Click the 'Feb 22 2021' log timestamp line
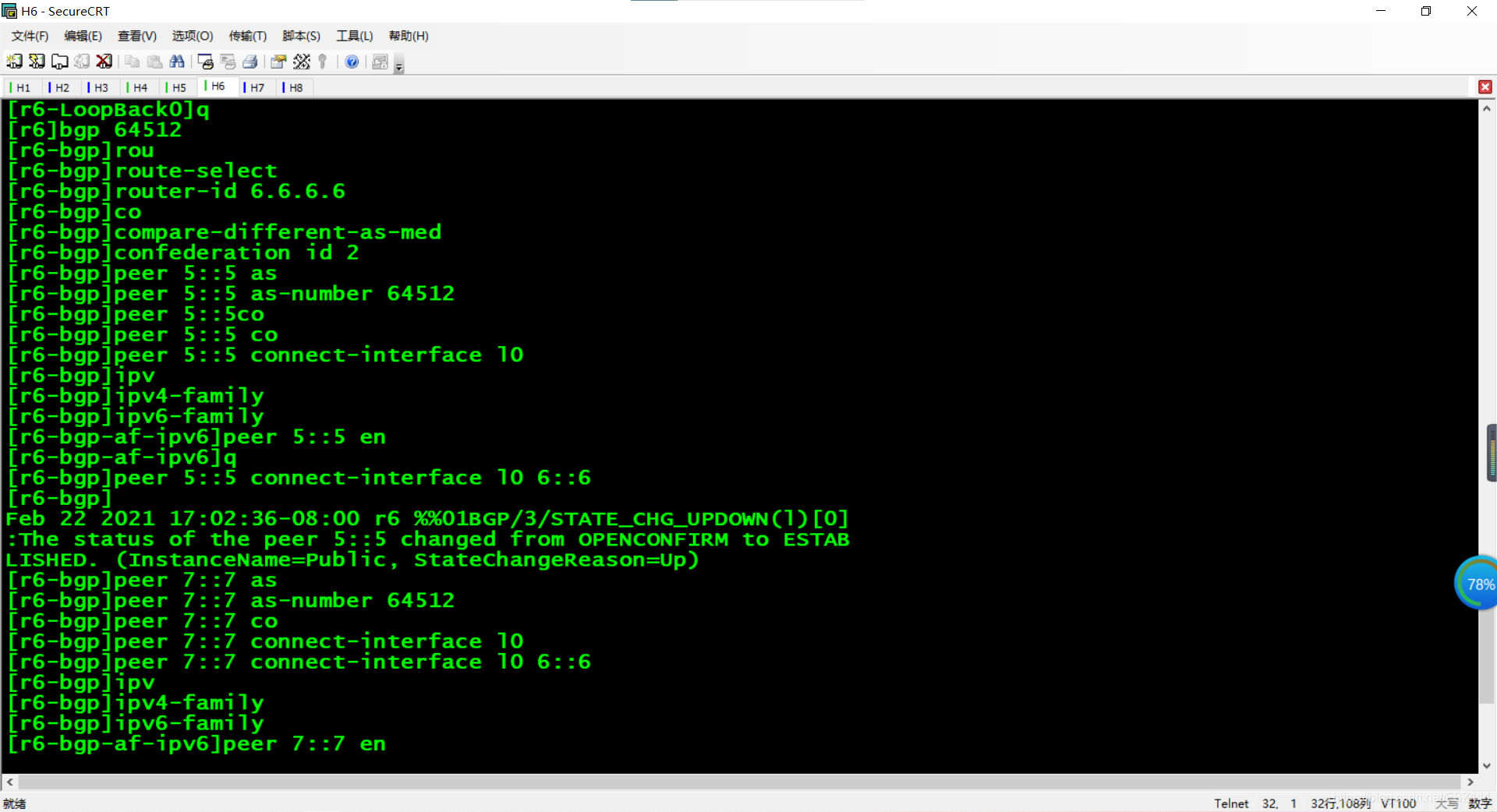 (427, 519)
